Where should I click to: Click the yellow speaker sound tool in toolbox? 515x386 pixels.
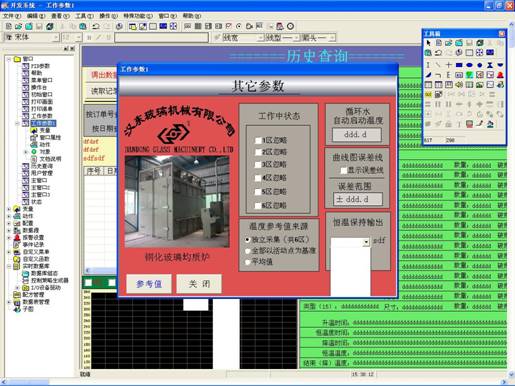pos(459,85)
